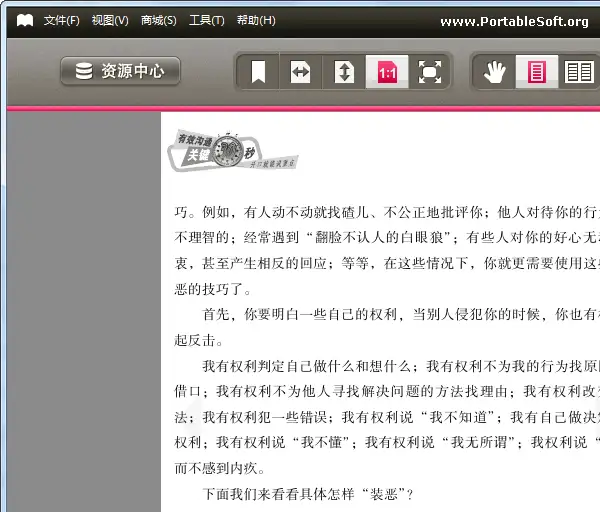Click the bookmark toolbar icon
Viewport: 600px width, 512px height.
click(258, 72)
